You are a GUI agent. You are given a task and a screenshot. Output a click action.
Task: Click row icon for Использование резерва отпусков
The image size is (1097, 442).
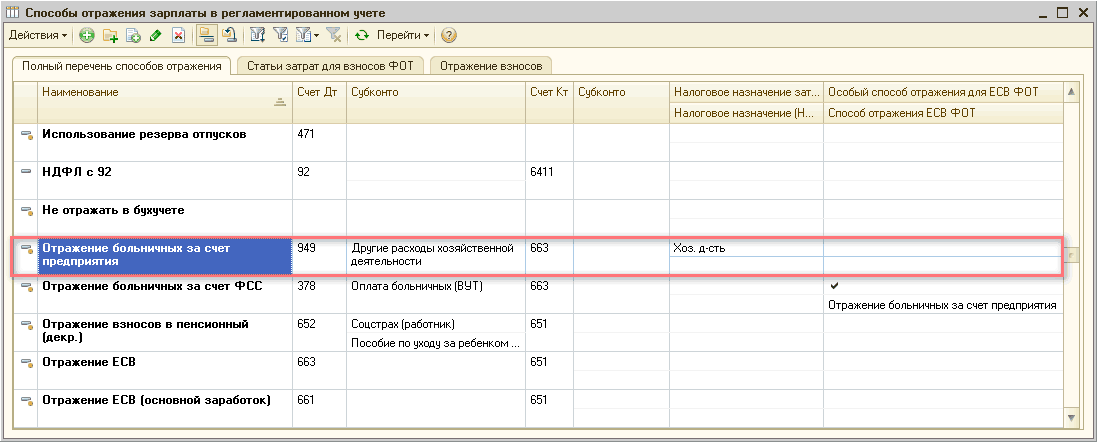(x=27, y=134)
